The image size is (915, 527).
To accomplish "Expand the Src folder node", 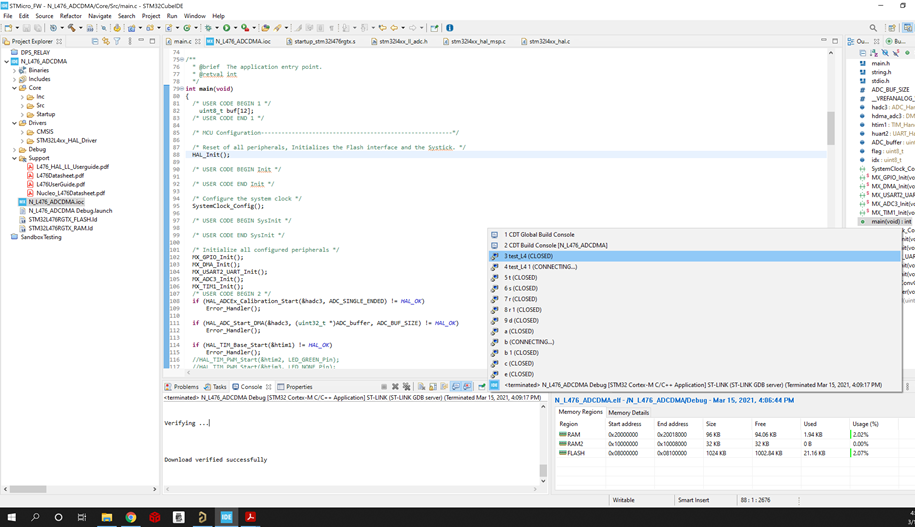I will 22,106.
